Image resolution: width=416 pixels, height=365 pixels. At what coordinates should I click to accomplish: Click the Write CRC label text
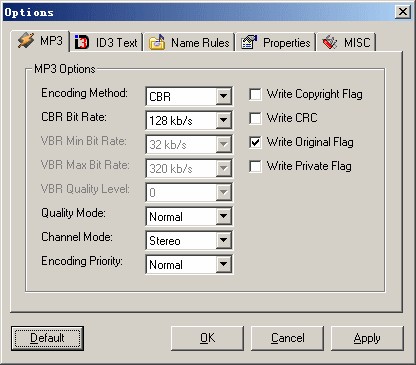click(292, 118)
